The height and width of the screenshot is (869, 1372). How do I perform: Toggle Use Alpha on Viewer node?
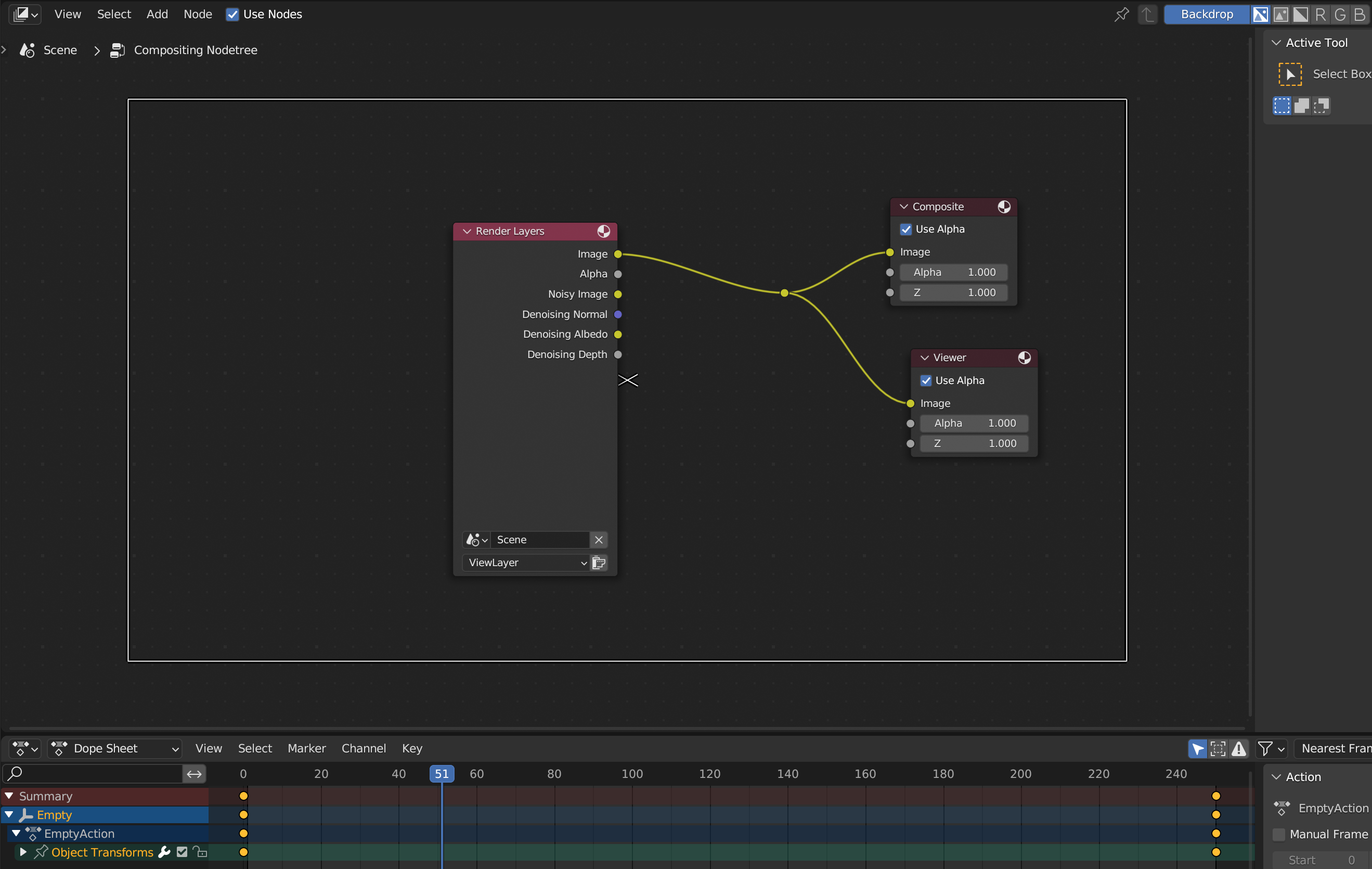tap(926, 380)
